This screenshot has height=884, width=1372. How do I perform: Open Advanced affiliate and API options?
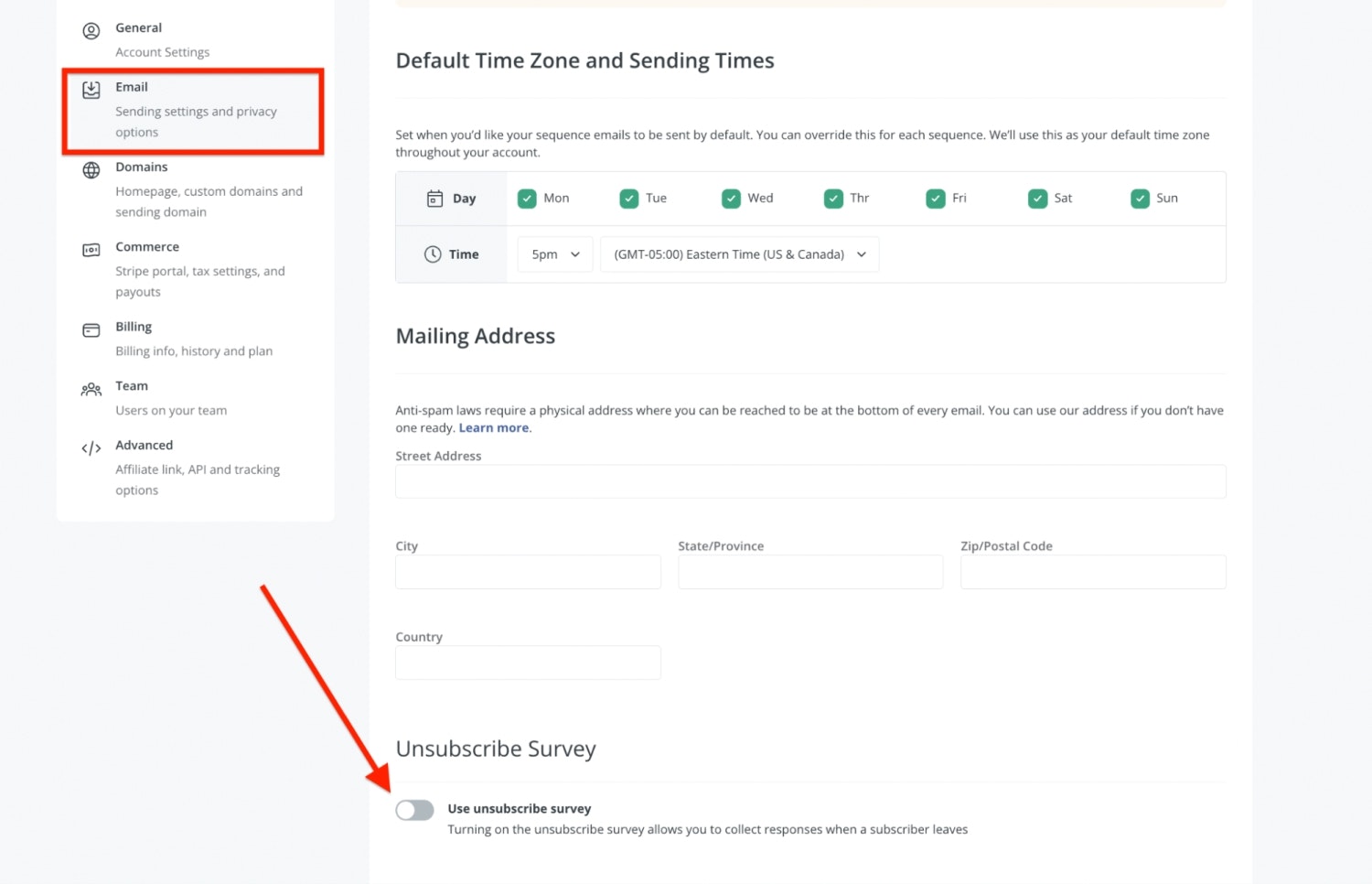pos(144,446)
